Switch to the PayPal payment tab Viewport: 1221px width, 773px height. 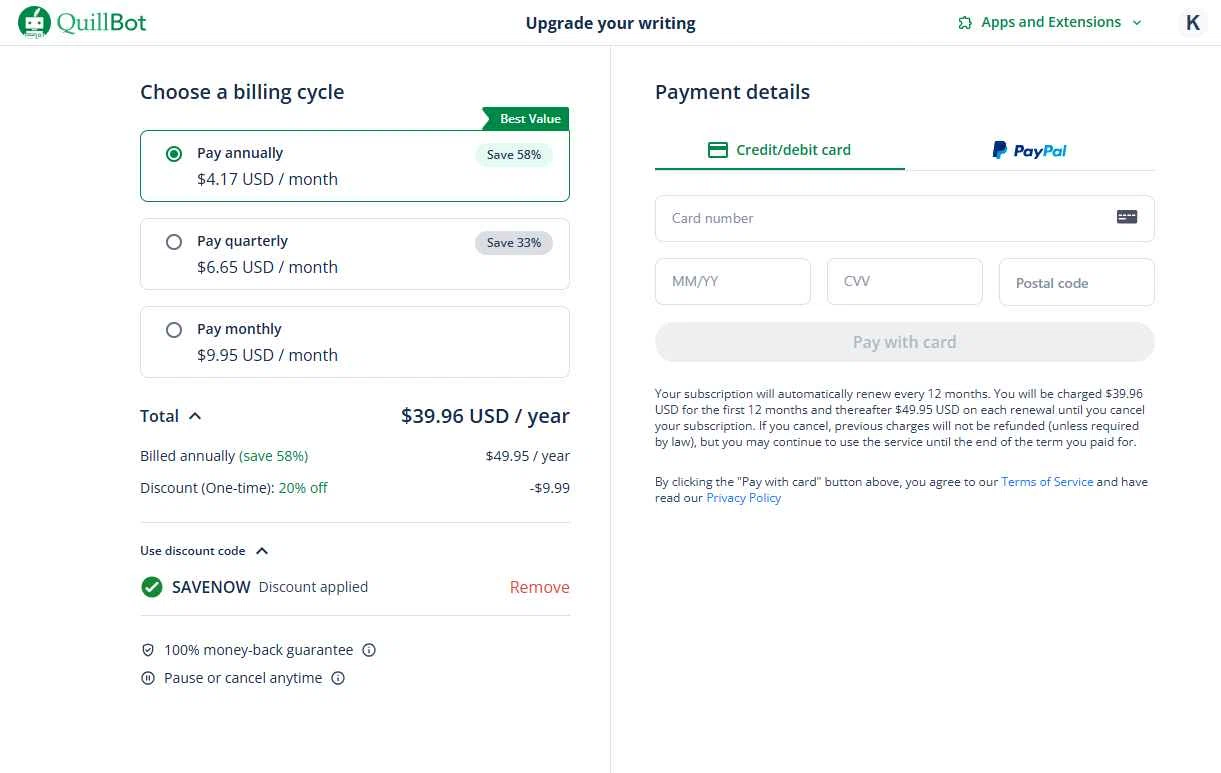1029,150
